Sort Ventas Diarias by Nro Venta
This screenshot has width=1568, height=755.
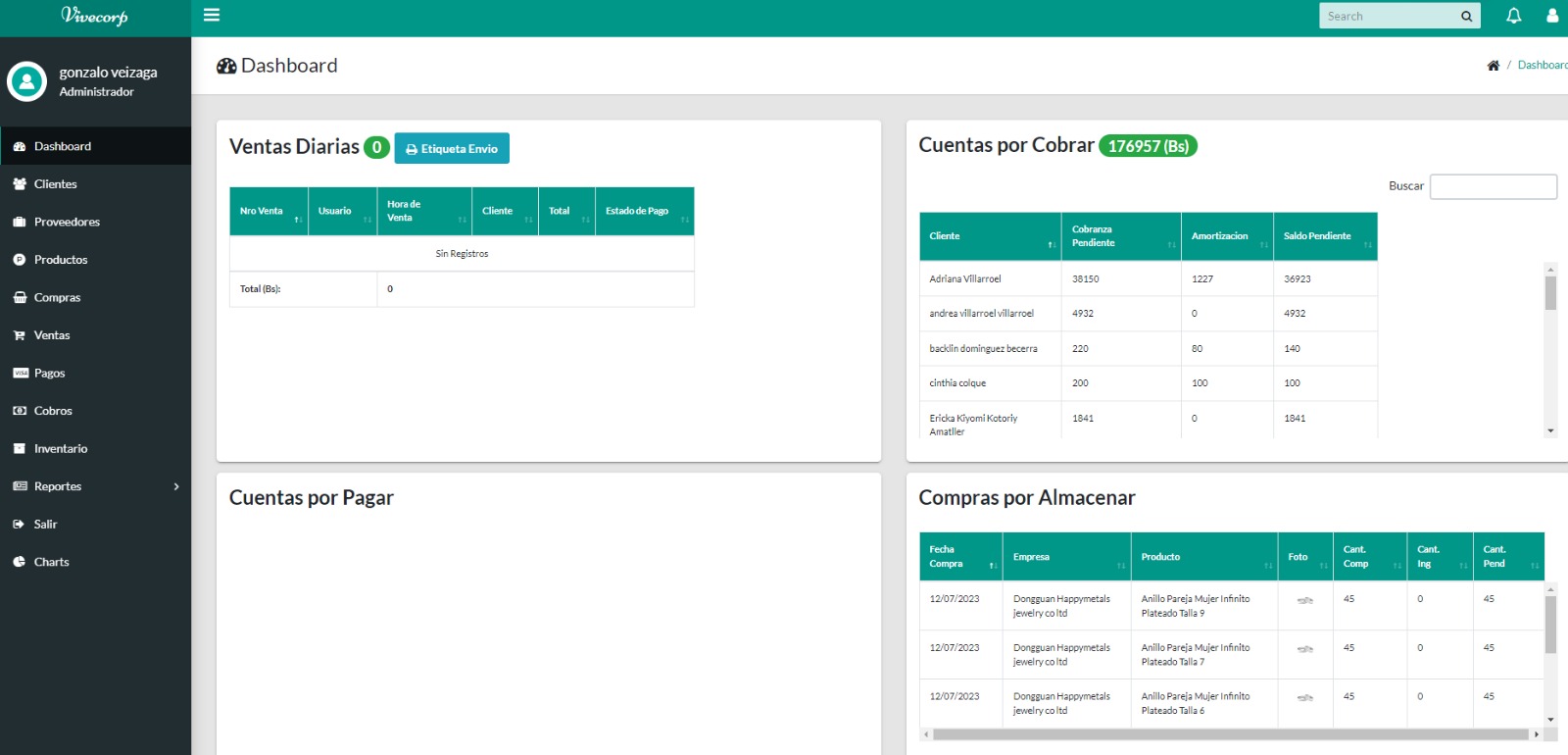[269, 212]
